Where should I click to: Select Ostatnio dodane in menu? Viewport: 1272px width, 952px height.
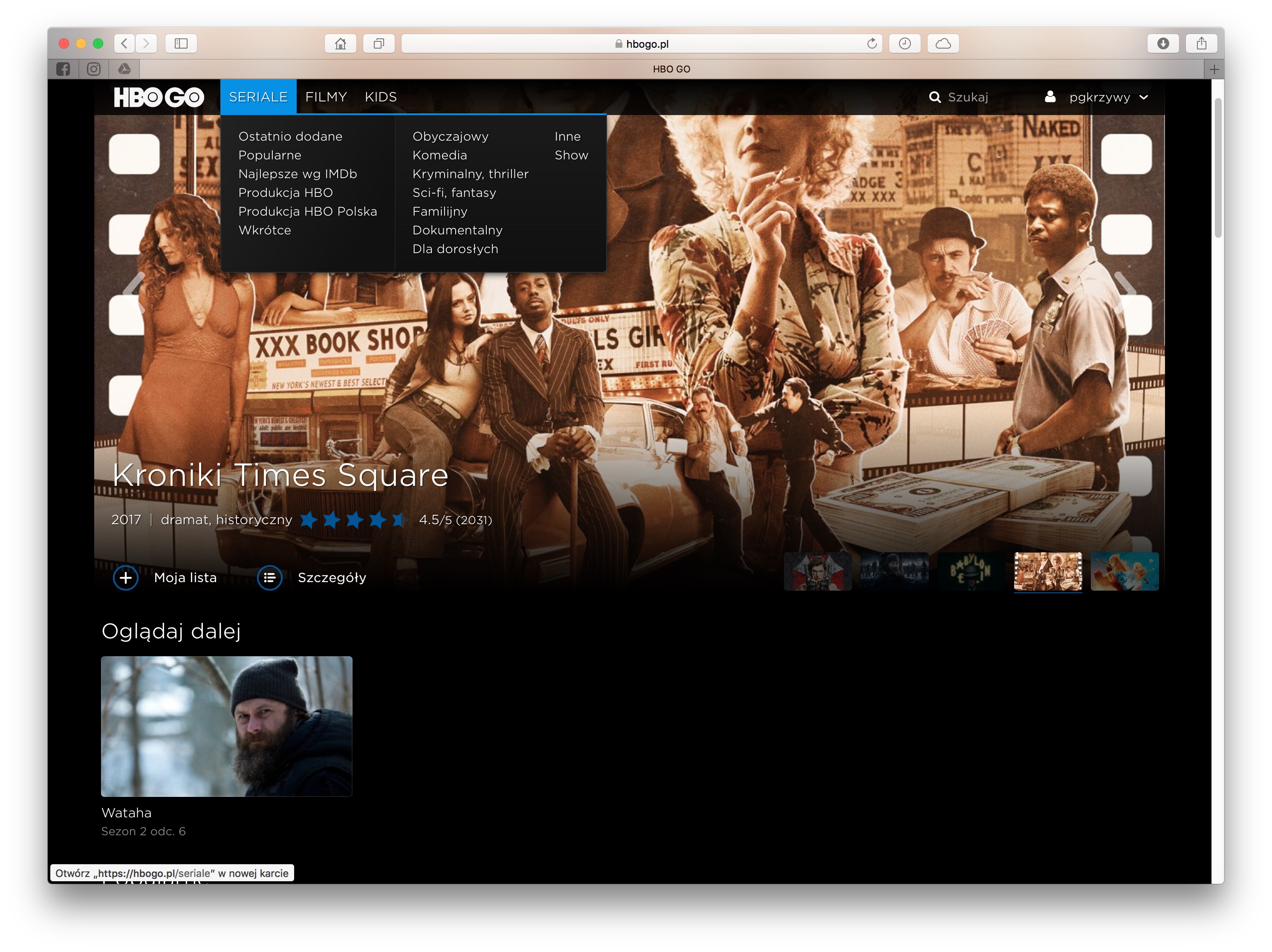tap(290, 136)
